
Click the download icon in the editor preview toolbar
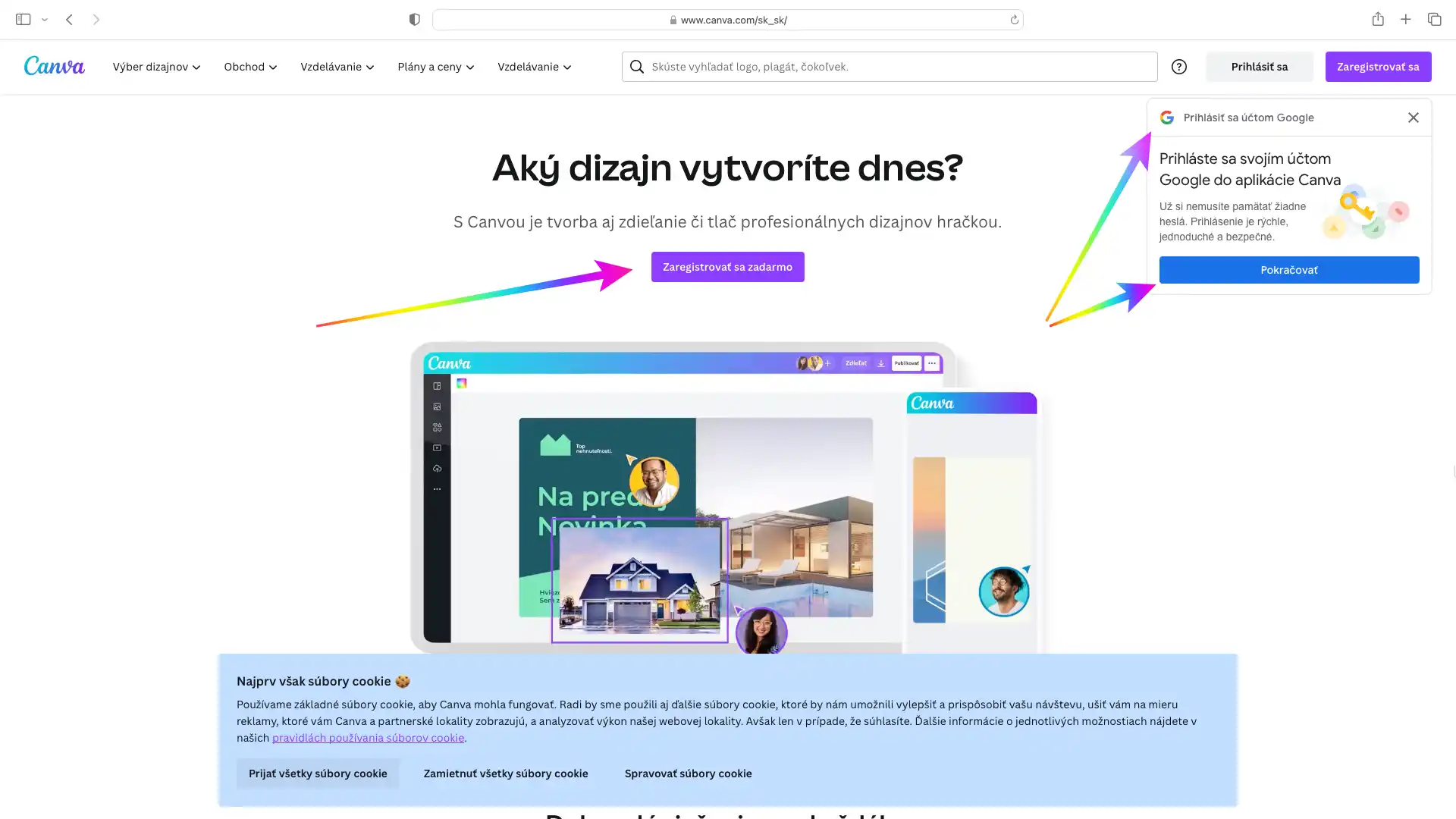coord(880,363)
